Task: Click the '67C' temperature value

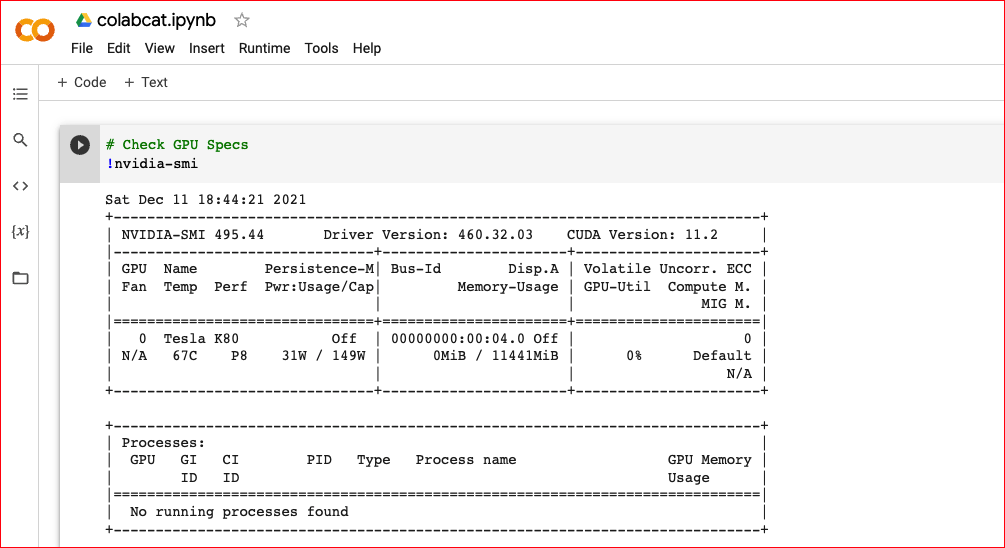Action: click(x=185, y=356)
